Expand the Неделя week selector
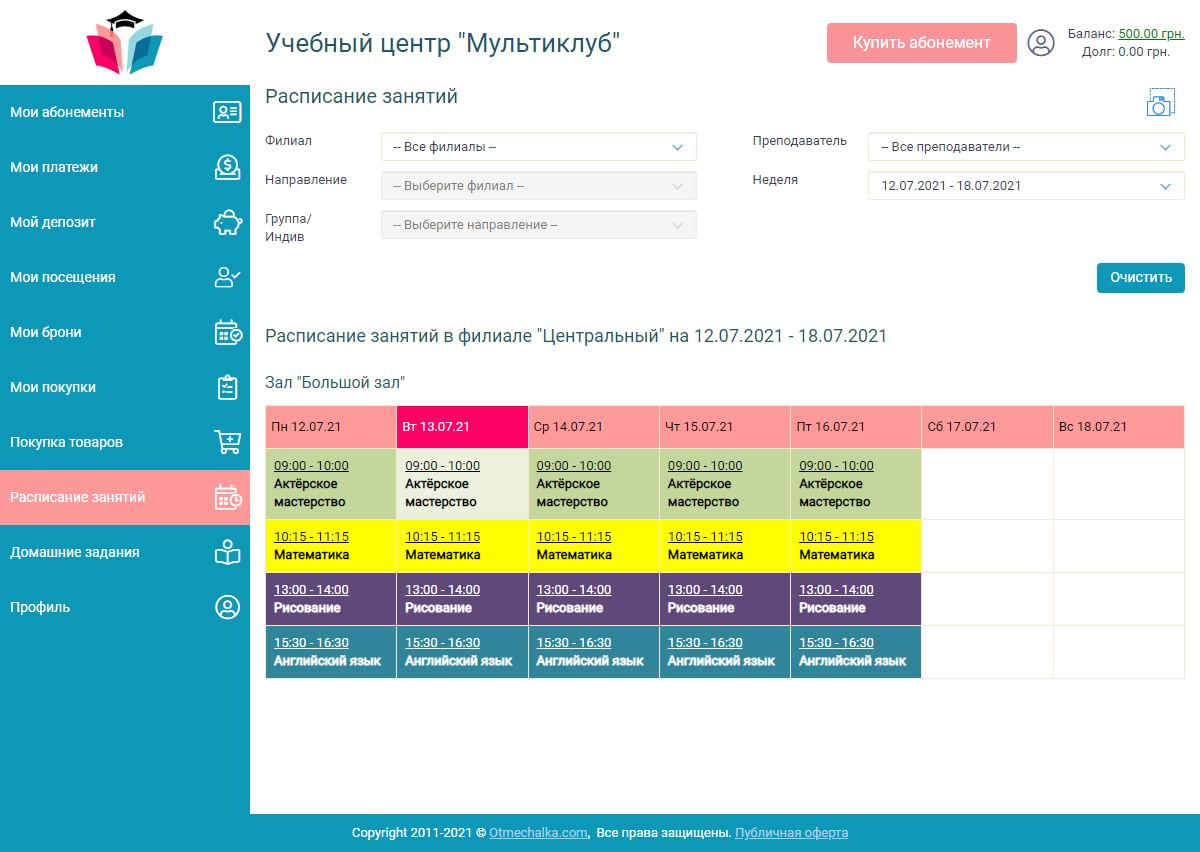Viewport: 1200px width, 852px height. click(x=1025, y=186)
